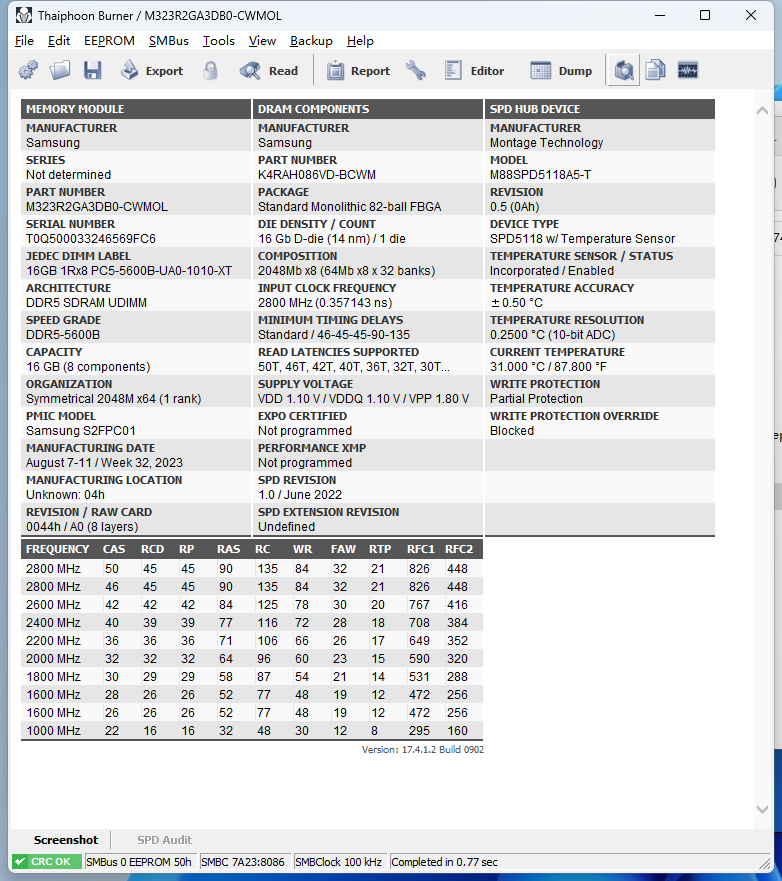The height and width of the screenshot is (881, 782).
Task: Open the Backup menu
Action: point(311,41)
